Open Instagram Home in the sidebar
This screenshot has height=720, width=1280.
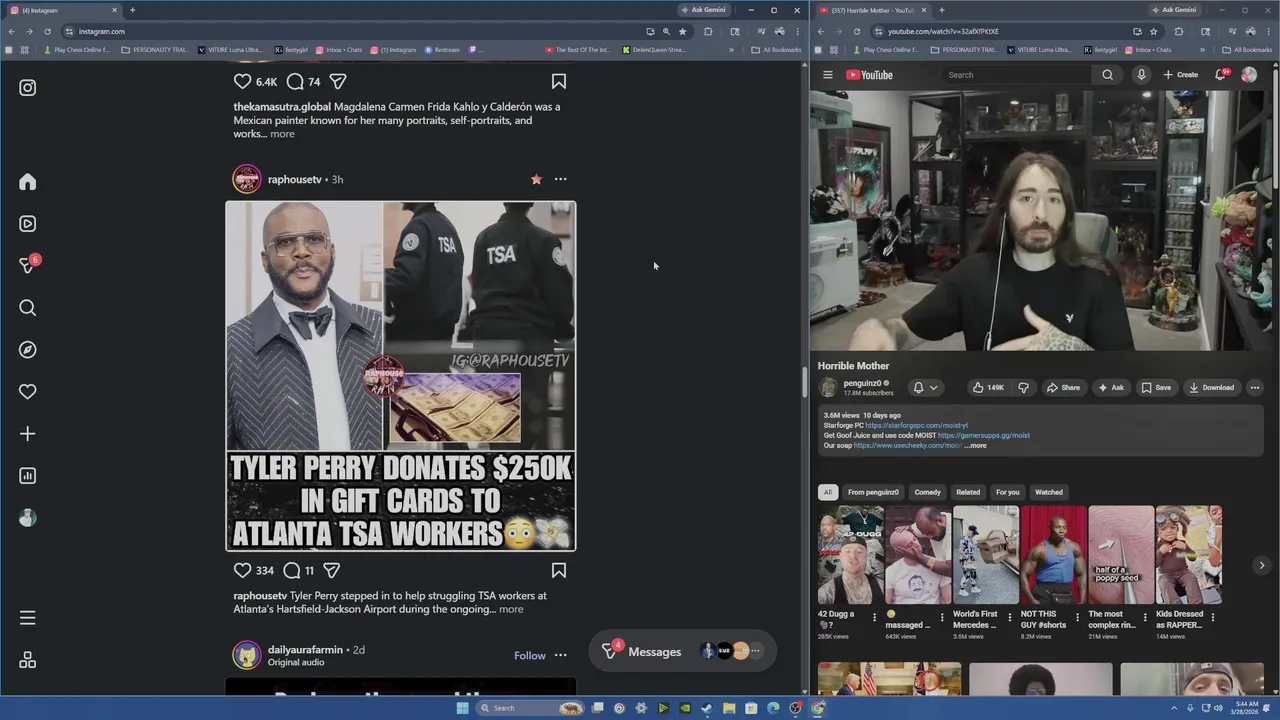pyautogui.click(x=28, y=182)
